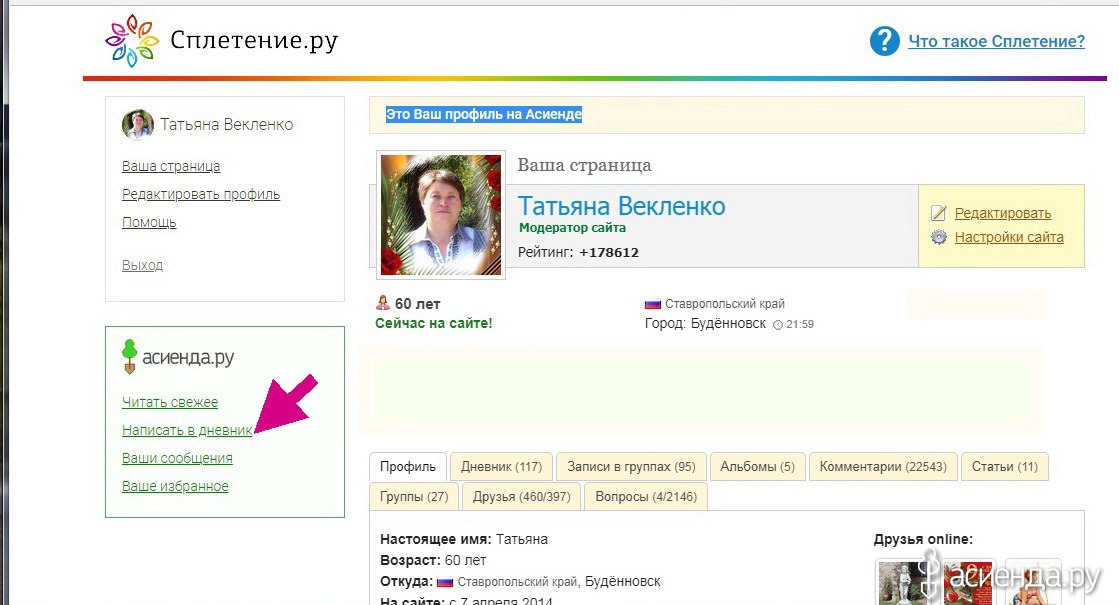
Task: Click the Татьяна Векленко name in the sidebar
Action: (226, 125)
